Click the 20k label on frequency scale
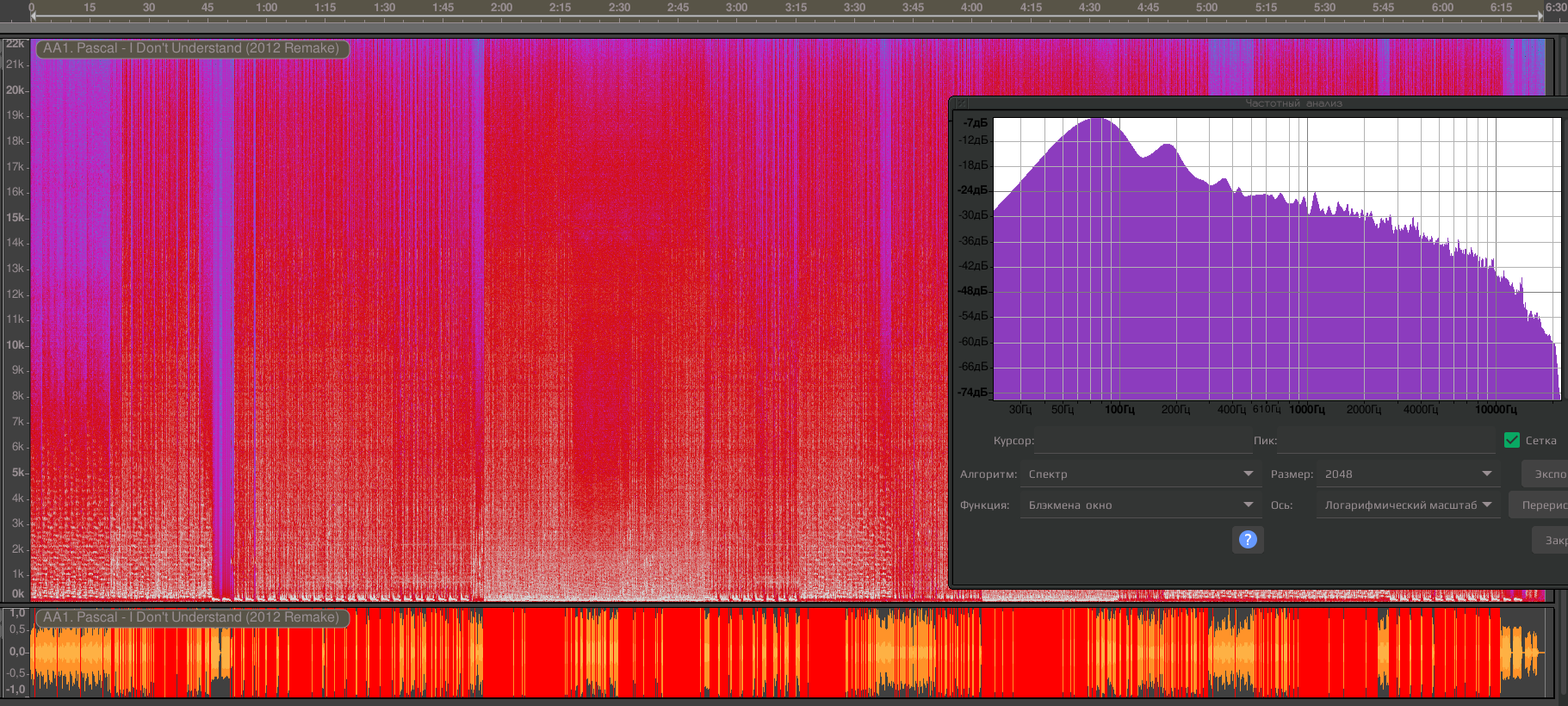This screenshot has height=706, width=1568. [x=15, y=90]
